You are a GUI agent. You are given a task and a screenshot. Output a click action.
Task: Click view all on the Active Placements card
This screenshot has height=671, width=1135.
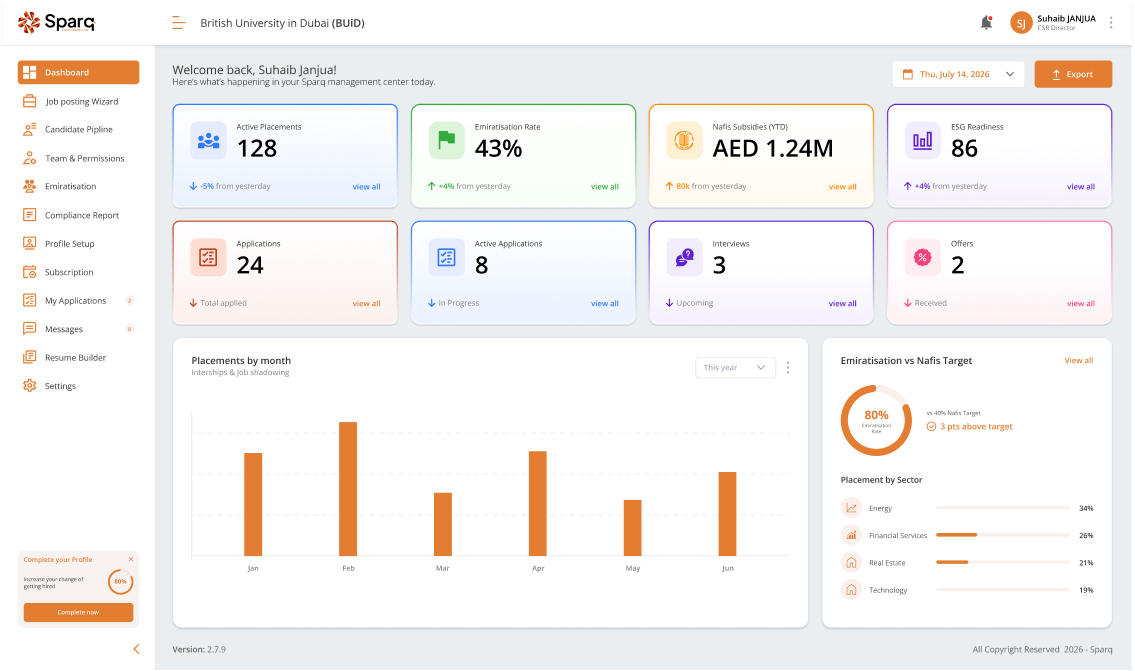click(x=366, y=187)
